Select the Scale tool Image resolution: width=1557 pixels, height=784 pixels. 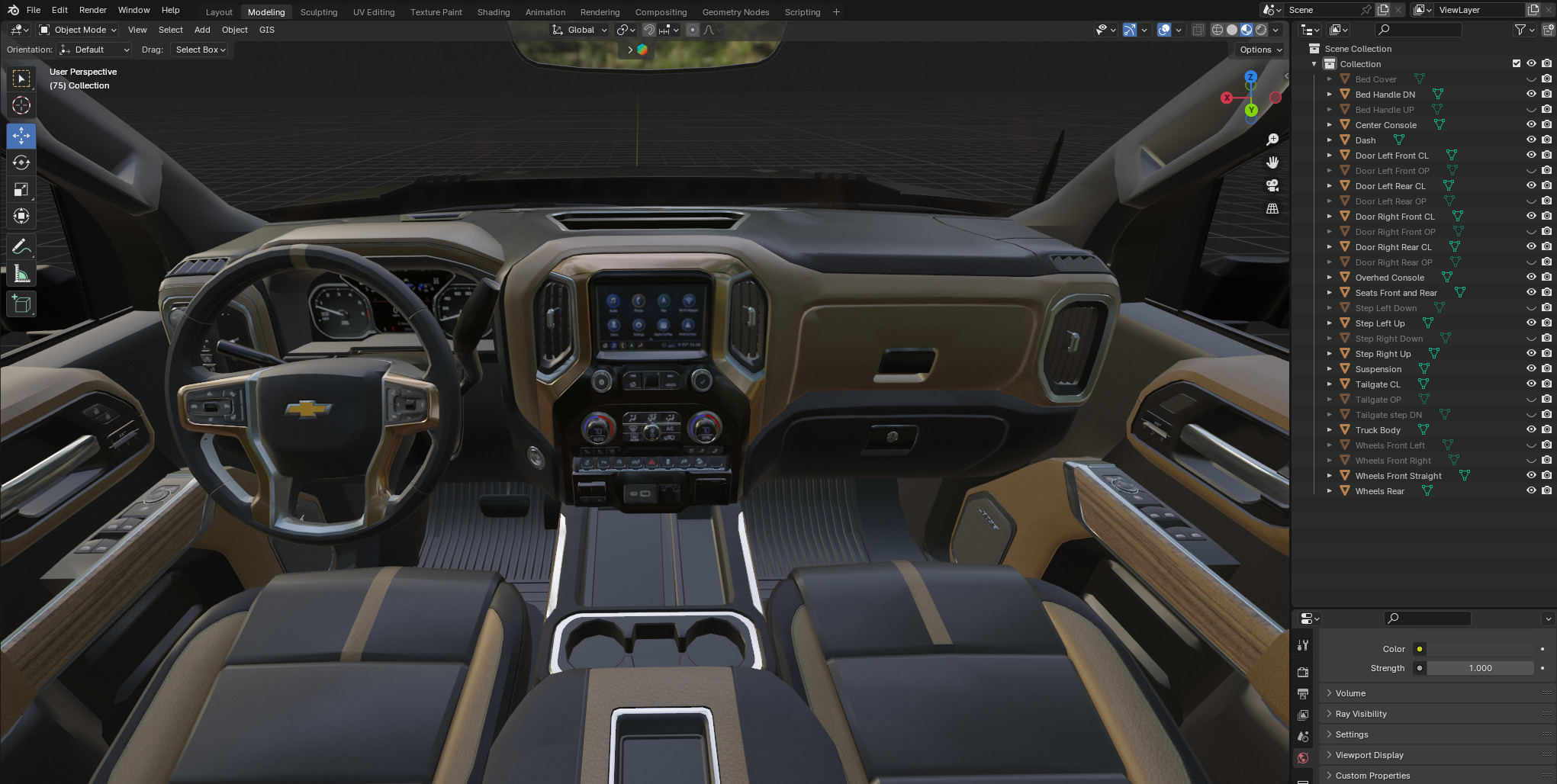(x=21, y=189)
